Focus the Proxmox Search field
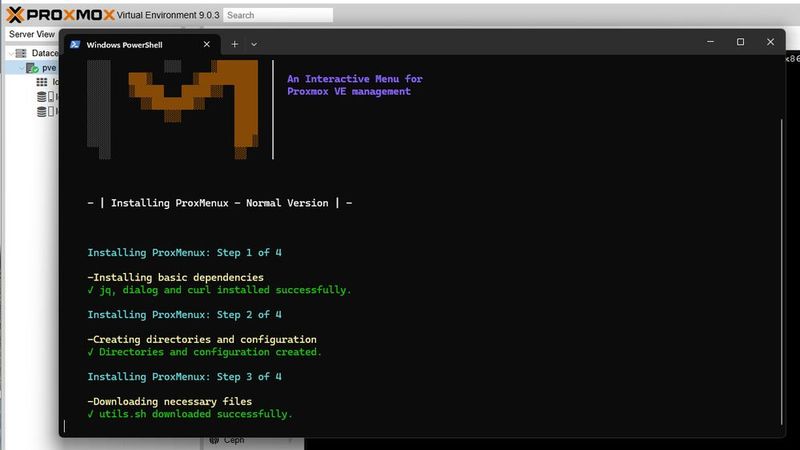800x450 pixels. coord(278,15)
